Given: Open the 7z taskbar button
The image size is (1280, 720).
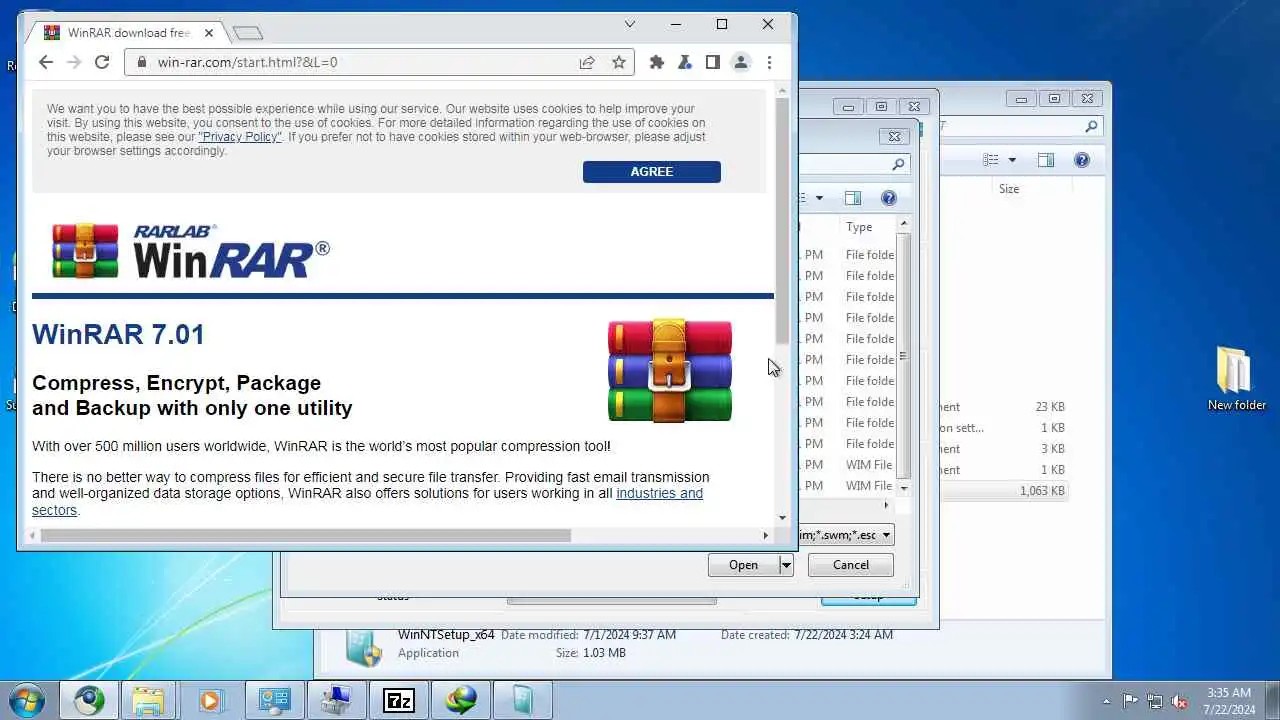Looking at the screenshot, I should point(398,700).
